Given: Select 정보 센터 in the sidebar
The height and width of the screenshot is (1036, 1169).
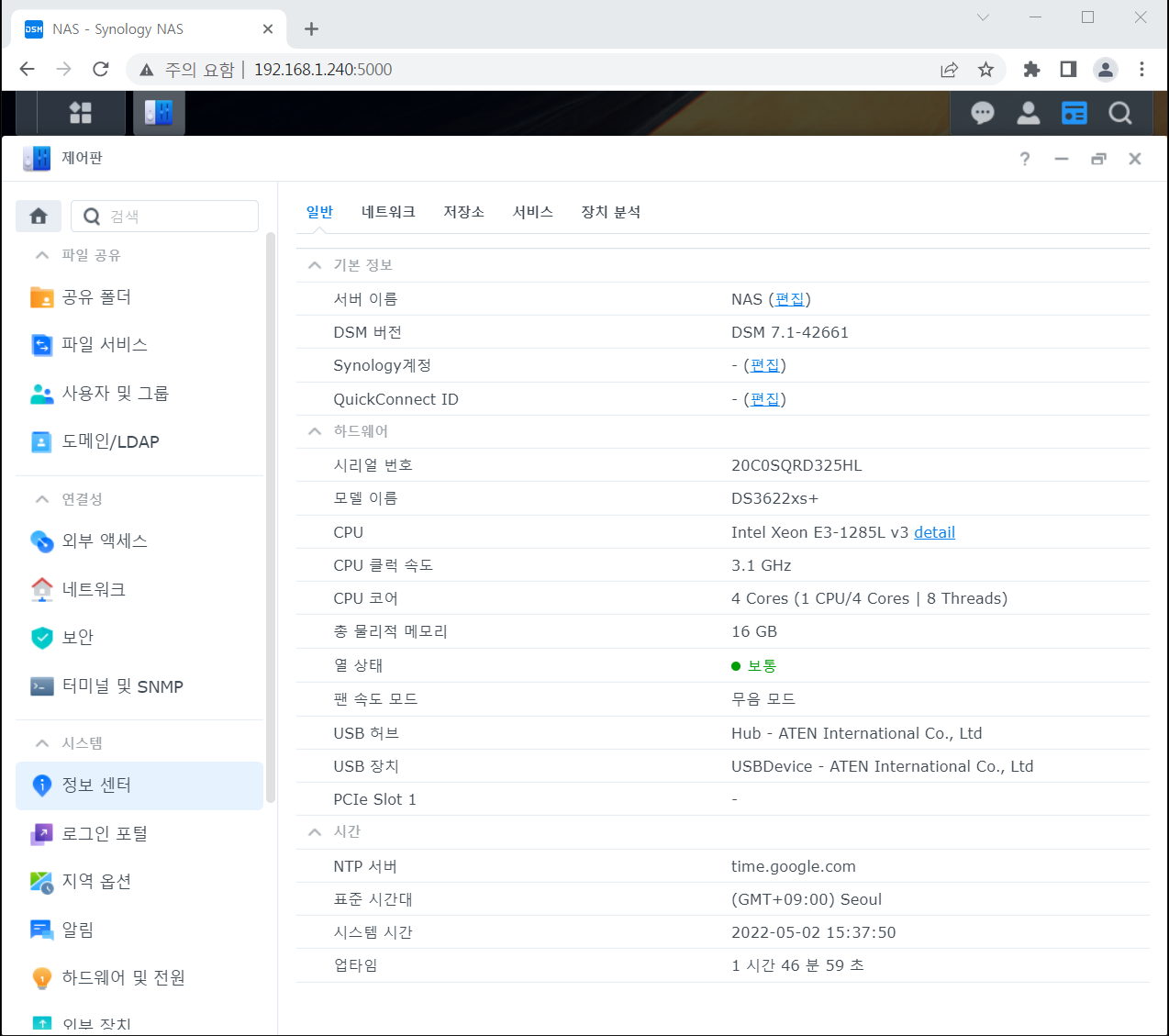Looking at the screenshot, I should pos(139,785).
